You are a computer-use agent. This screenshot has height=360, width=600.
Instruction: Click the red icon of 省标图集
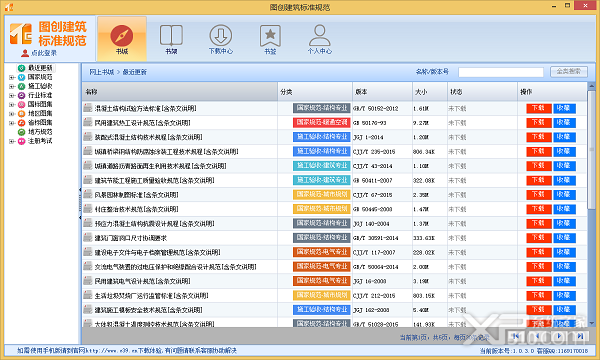22,123
